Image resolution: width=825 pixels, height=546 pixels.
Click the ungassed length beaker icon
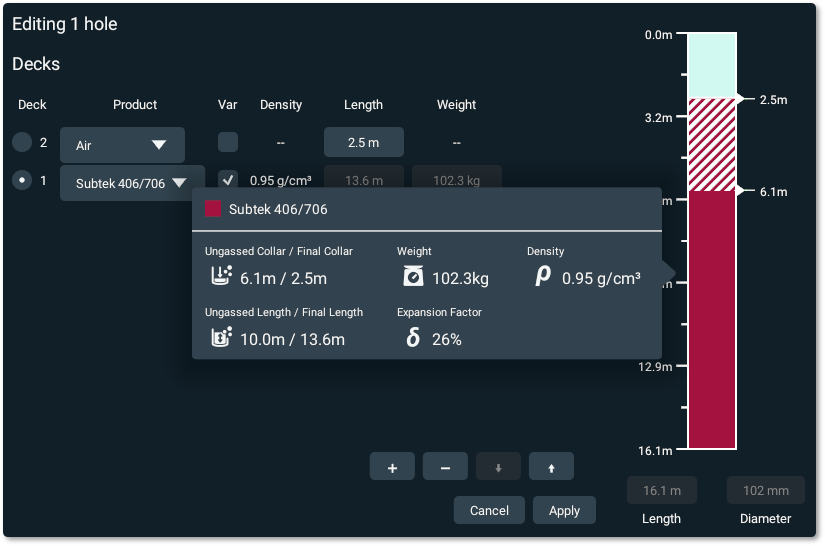point(222,337)
